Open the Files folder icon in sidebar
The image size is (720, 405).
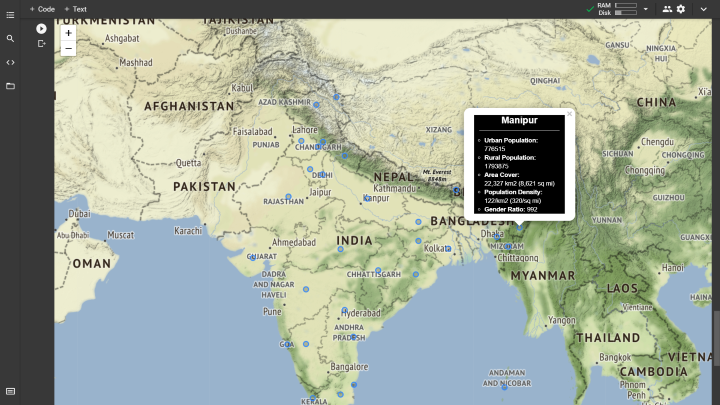(x=10, y=86)
